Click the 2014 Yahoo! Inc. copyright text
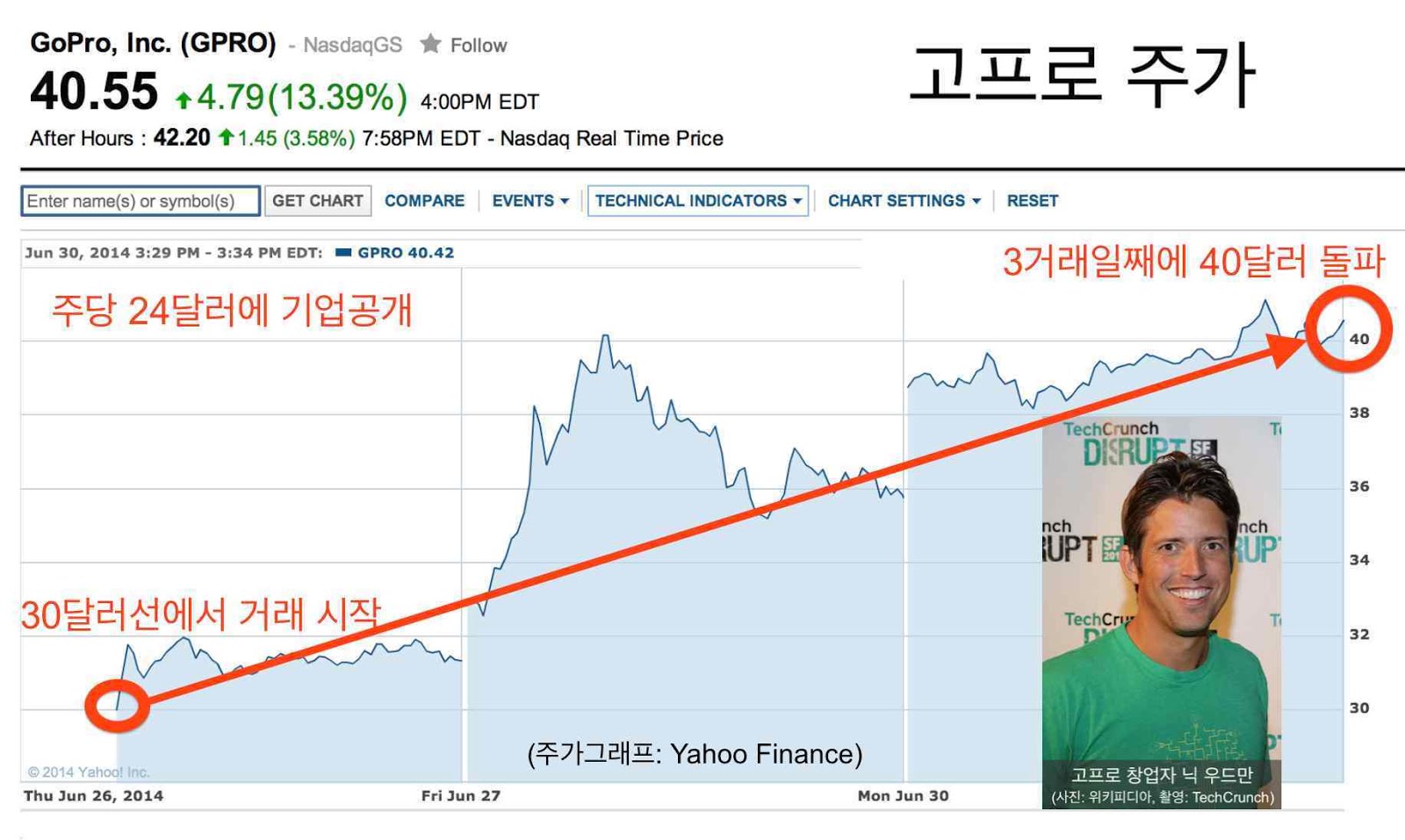 pos(89,772)
